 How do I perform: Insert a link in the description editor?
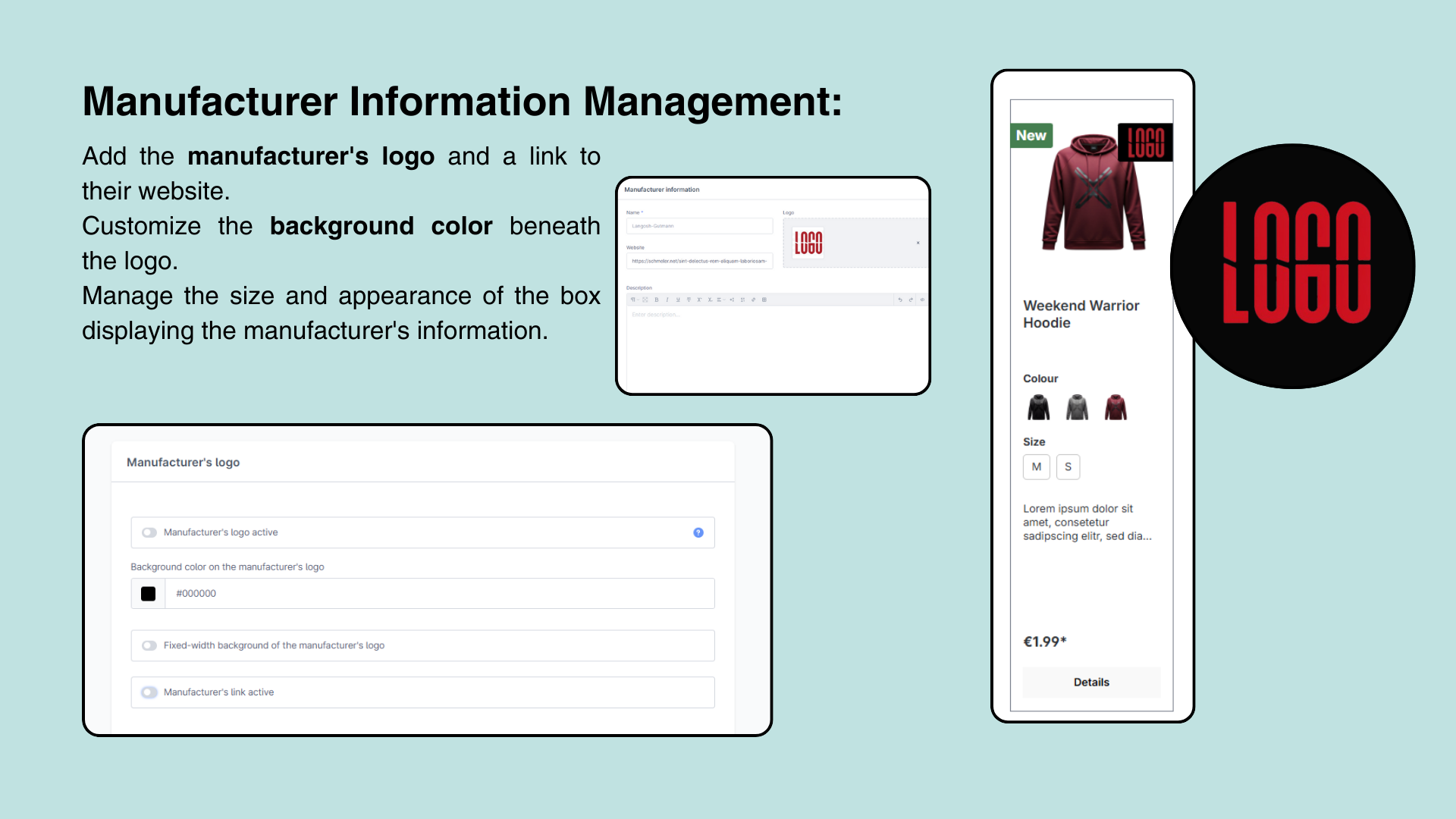753,300
